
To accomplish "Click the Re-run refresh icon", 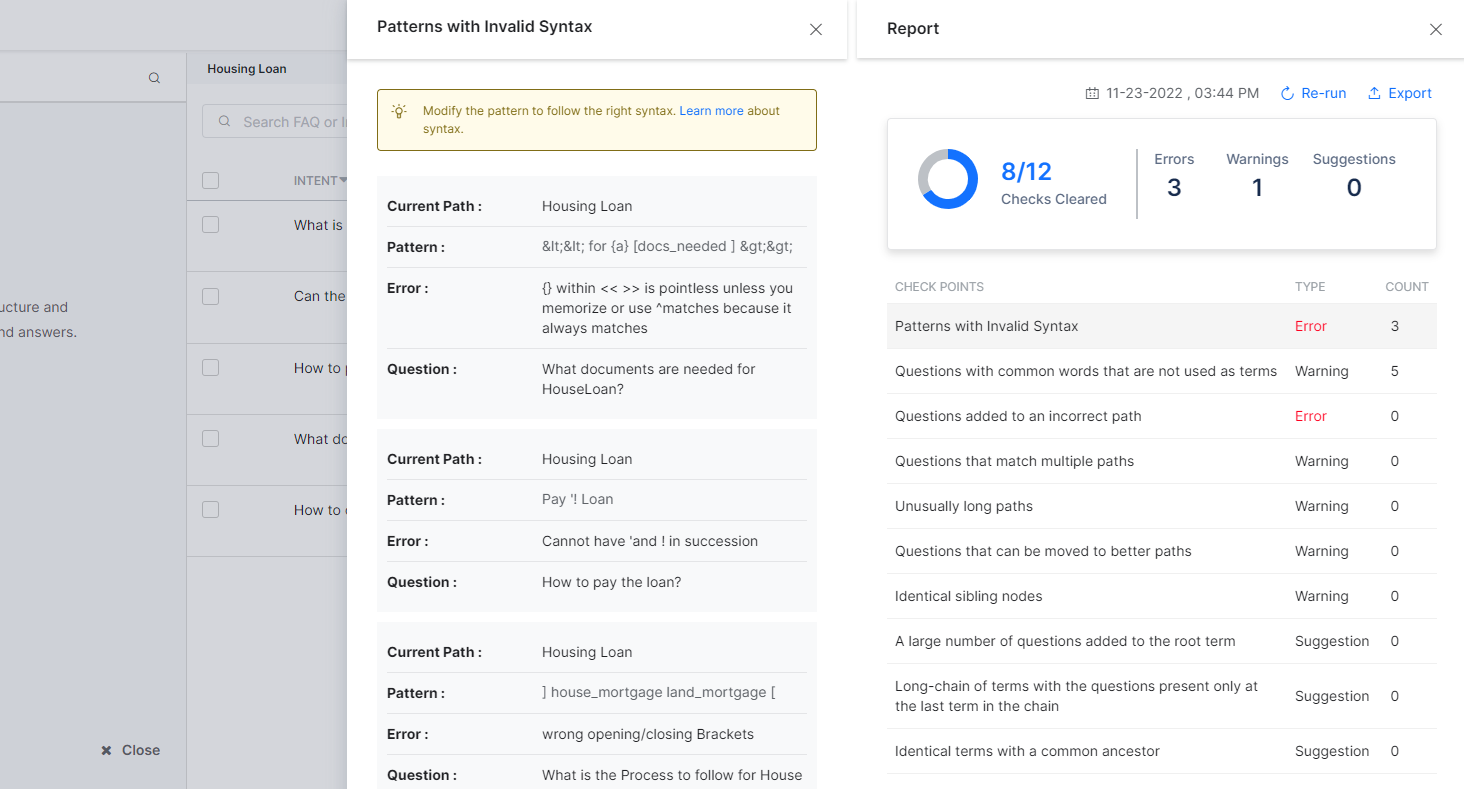I will [x=1288, y=93].
